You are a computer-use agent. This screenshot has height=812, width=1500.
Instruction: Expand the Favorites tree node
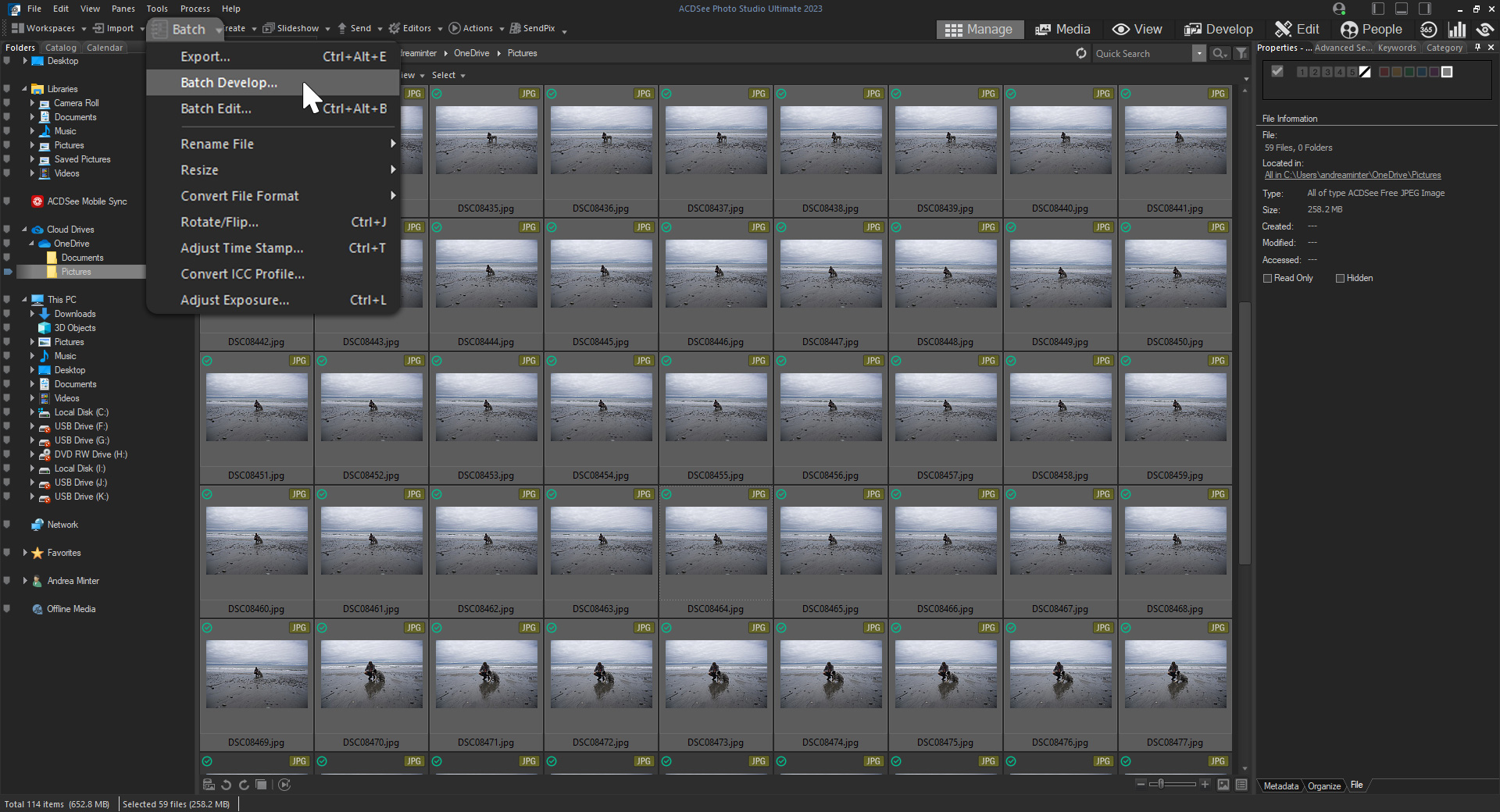(x=25, y=553)
